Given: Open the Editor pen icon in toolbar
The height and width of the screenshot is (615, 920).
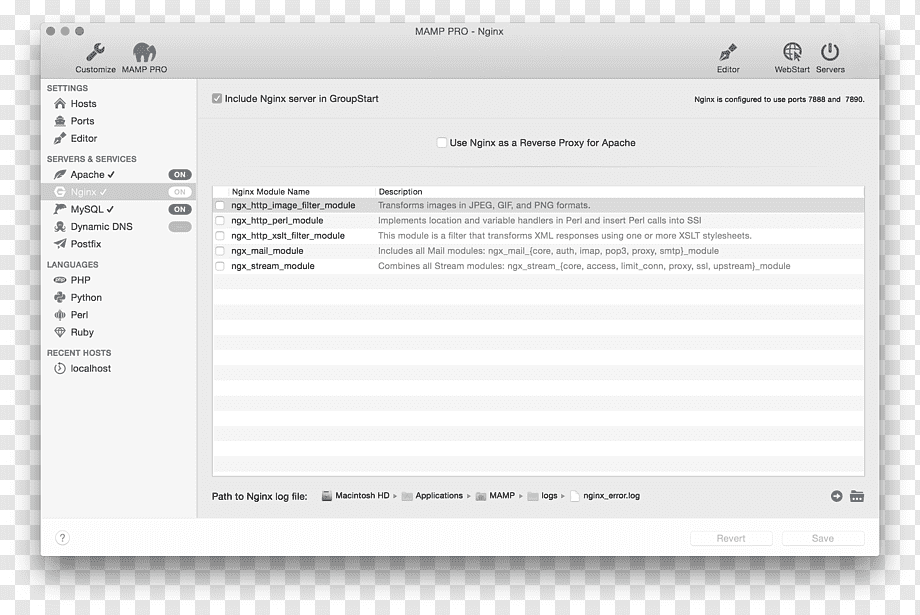Looking at the screenshot, I should pyautogui.click(x=728, y=52).
